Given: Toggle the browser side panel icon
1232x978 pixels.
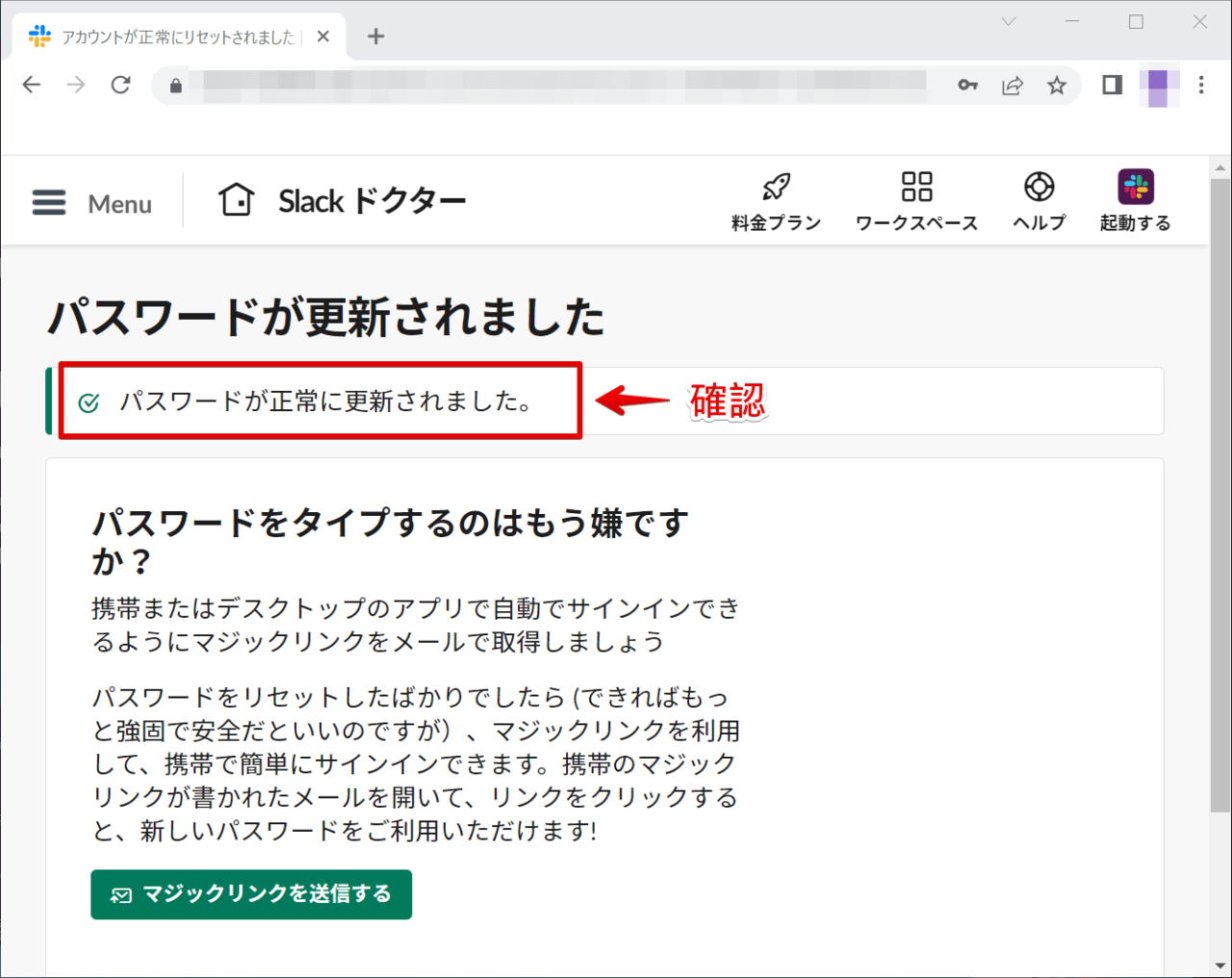Looking at the screenshot, I should pyautogui.click(x=1112, y=85).
